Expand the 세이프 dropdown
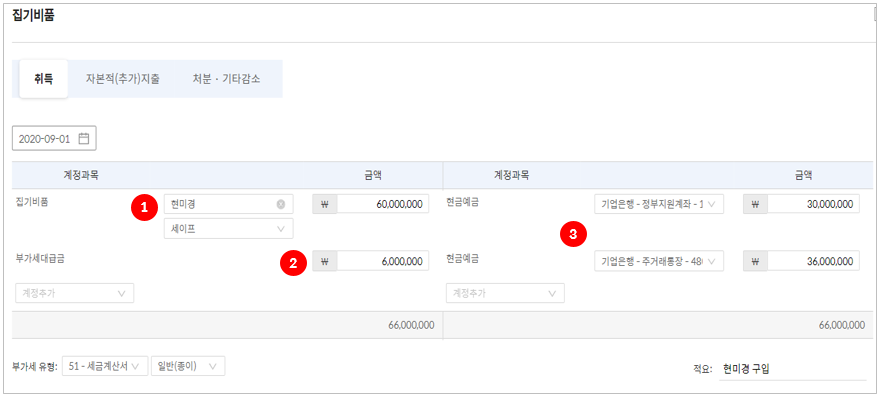883x399 pixels. coord(228,228)
